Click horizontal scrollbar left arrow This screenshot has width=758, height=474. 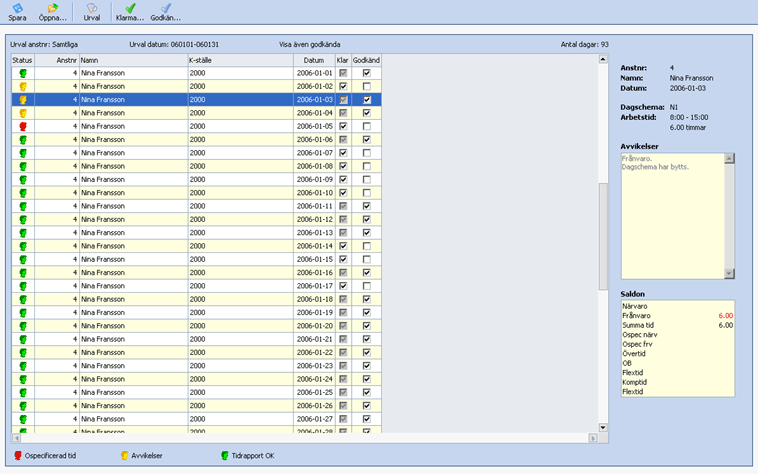(16, 438)
